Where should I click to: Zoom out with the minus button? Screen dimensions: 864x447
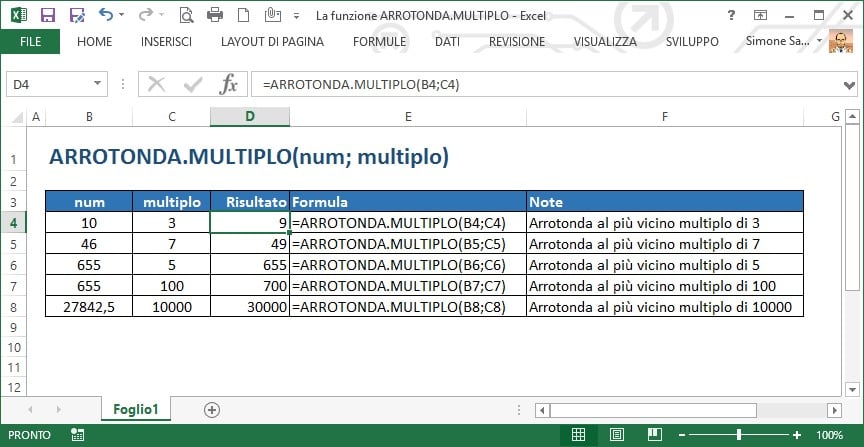click(x=682, y=435)
